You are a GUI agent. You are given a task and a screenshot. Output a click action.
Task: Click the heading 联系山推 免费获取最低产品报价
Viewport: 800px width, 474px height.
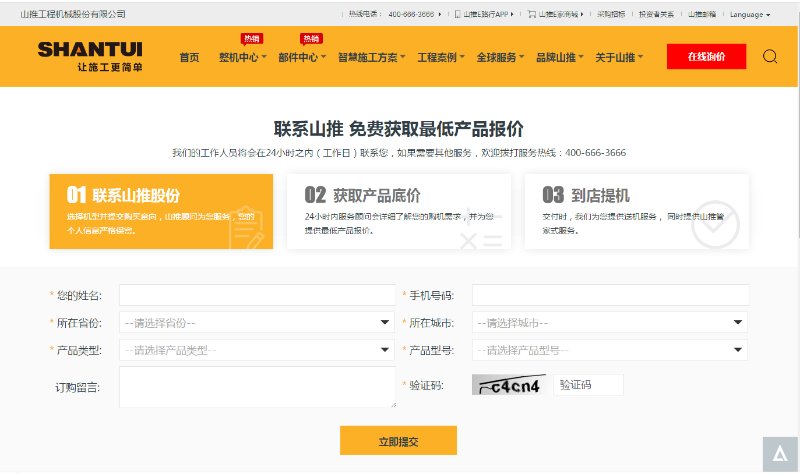click(398, 129)
